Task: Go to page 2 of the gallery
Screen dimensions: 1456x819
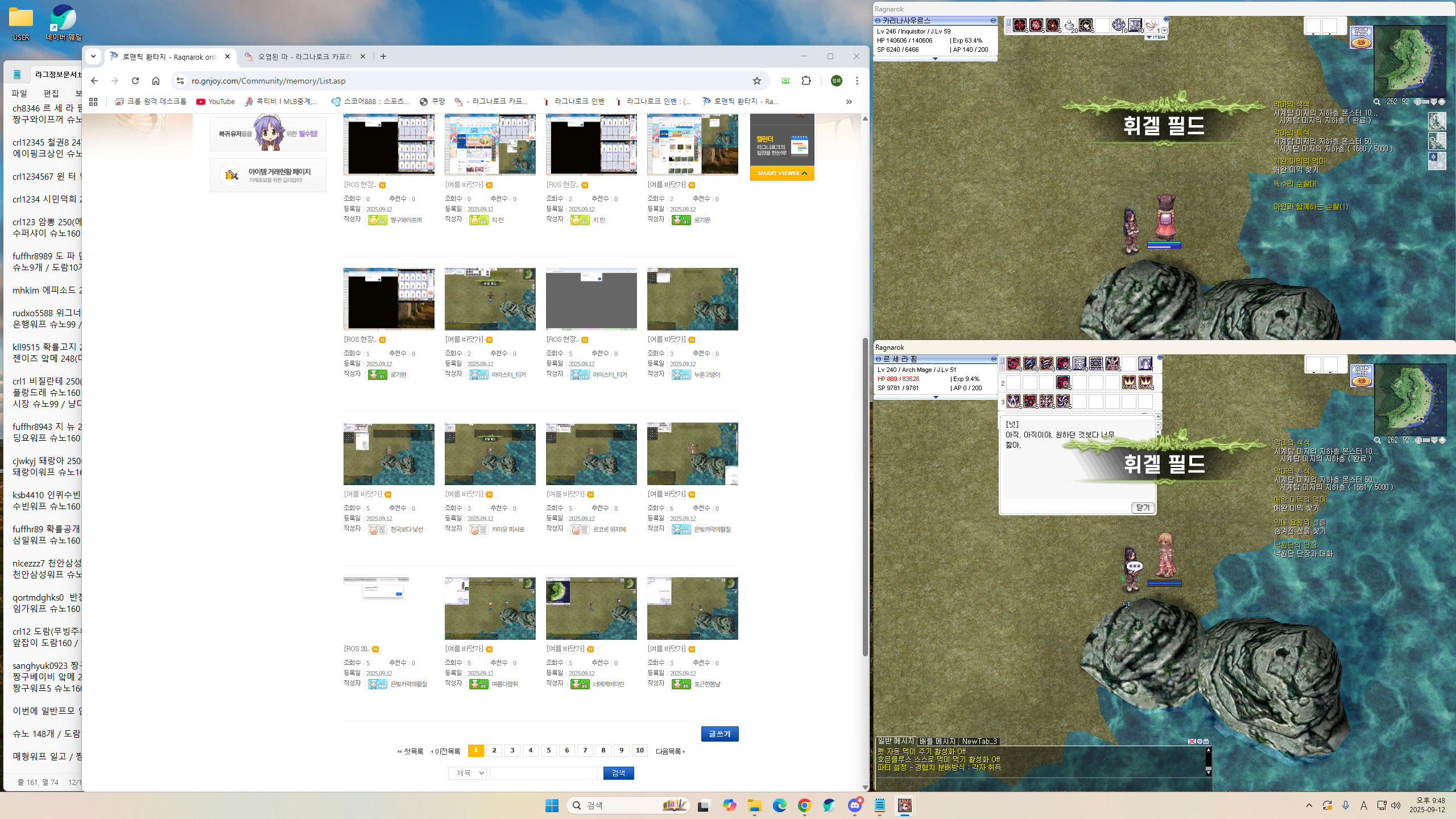Action: coord(494,751)
